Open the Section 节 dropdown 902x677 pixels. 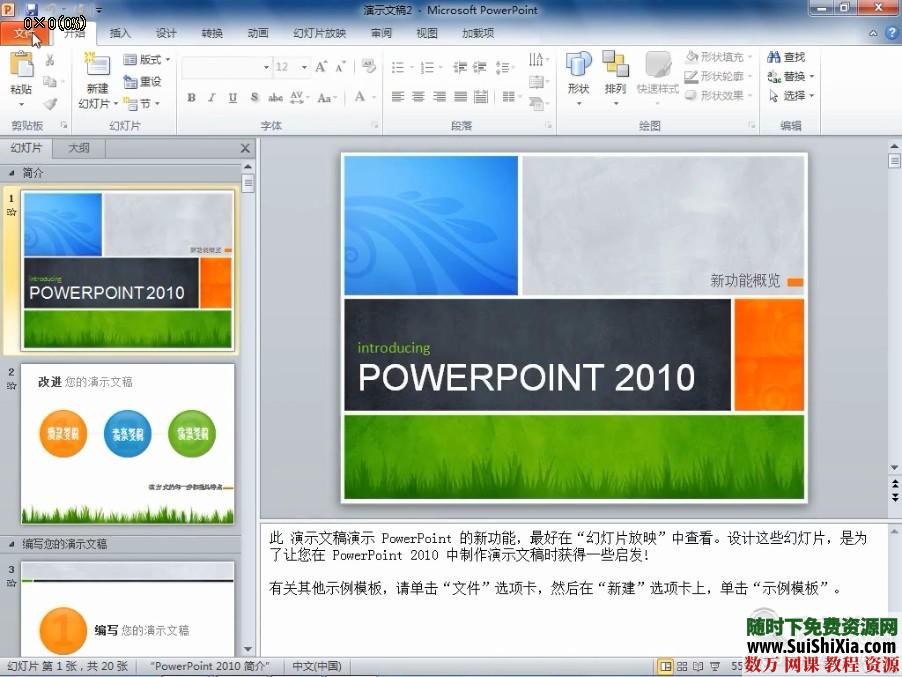click(x=142, y=104)
